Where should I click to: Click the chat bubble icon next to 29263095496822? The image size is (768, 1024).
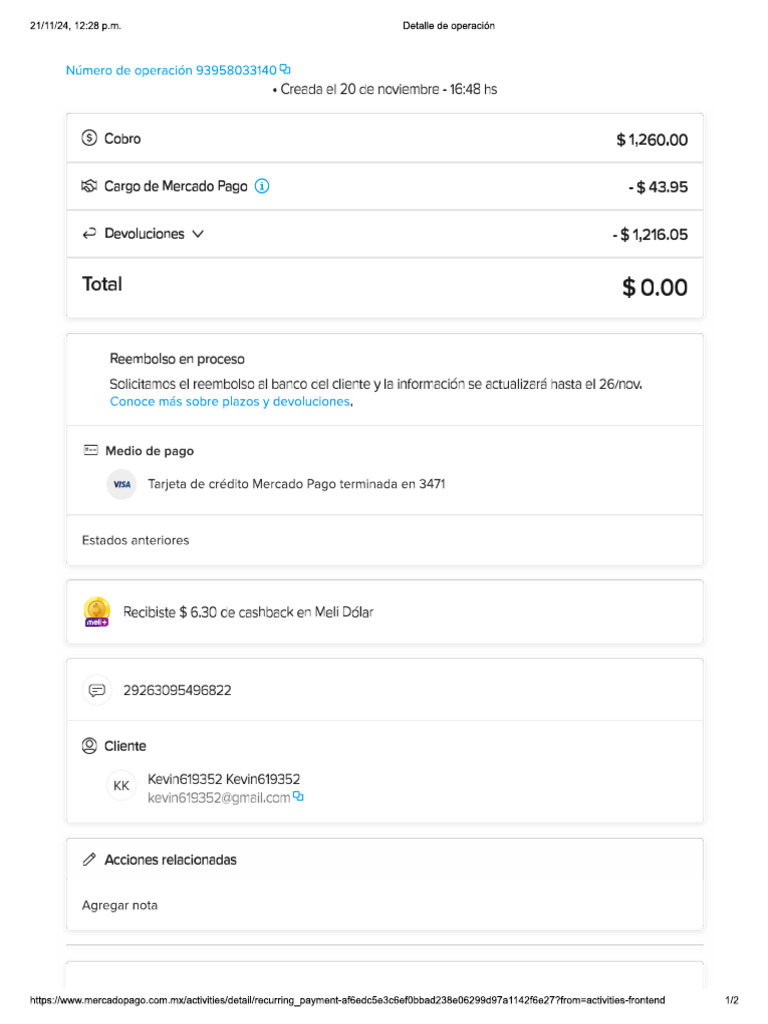pos(97,690)
